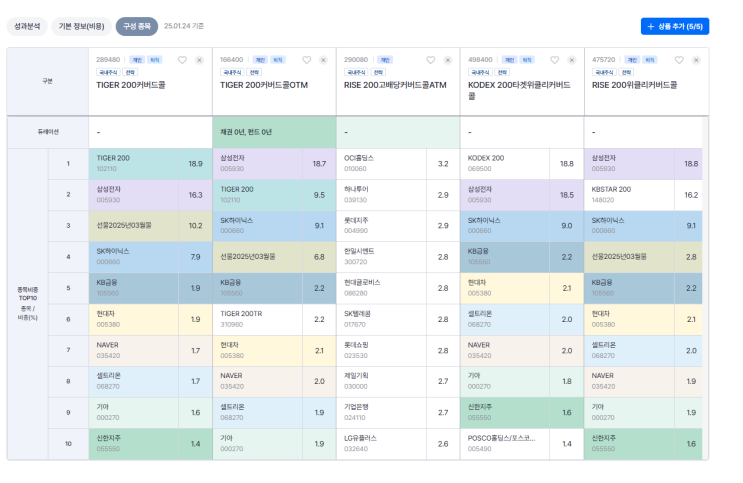Open the 기본 정보(비용) tab
743x483 pixels.
point(80,26)
